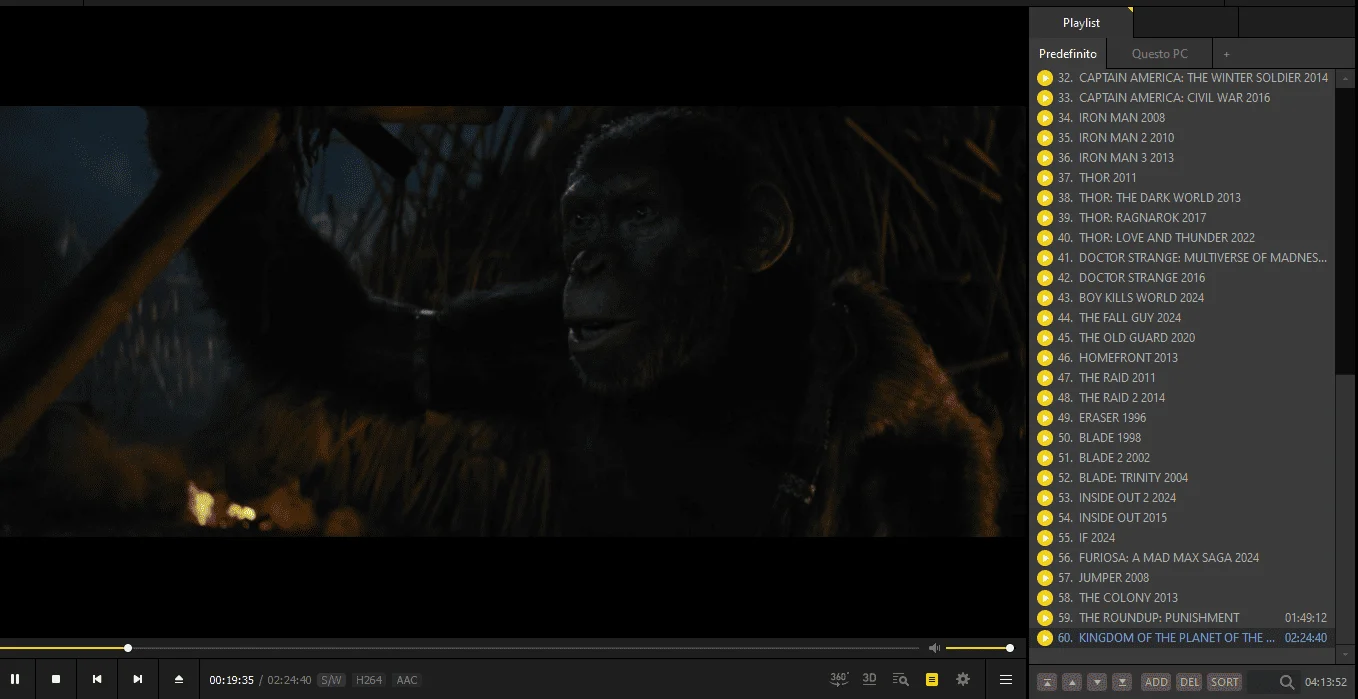Move selected item to playlist top
Viewport: 1358px width, 699px height.
1047,682
